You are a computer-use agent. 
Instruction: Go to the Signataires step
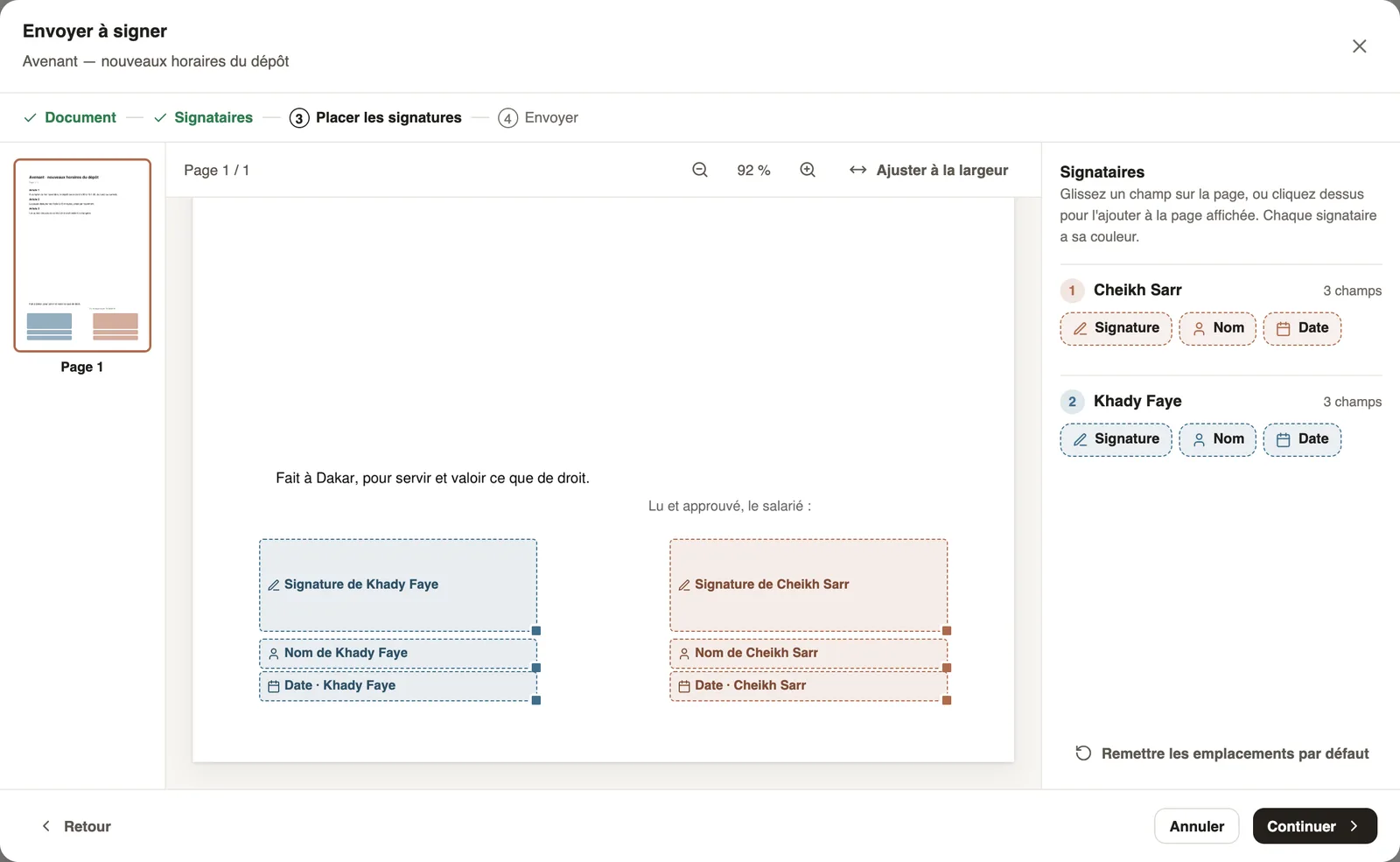click(203, 117)
